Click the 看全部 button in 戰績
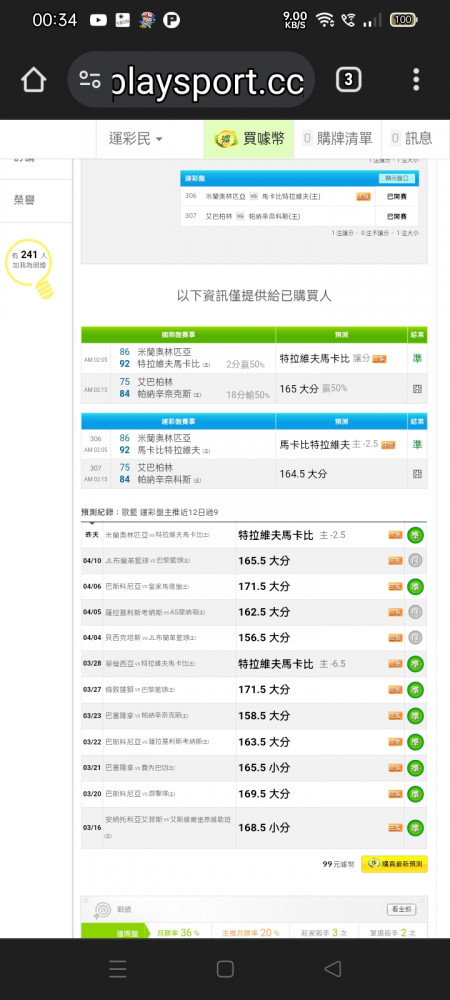The width and height of the screenshot is (450, 1000). 401,909
